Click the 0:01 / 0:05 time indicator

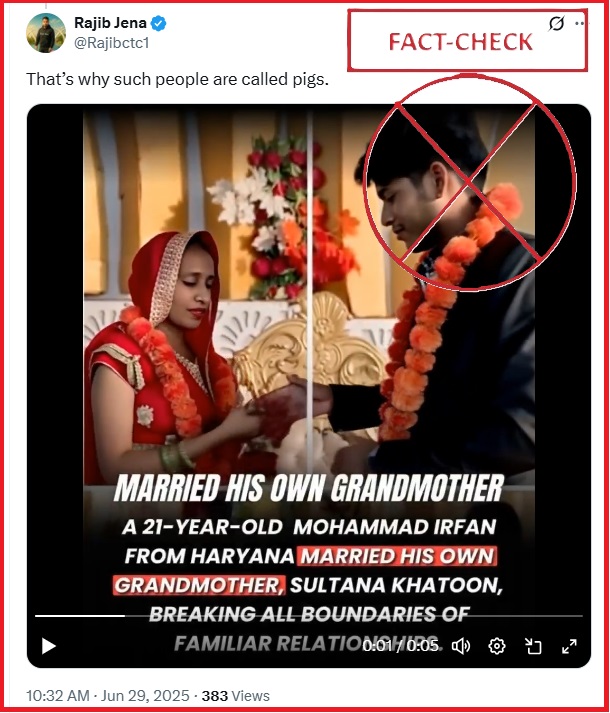click(400, 646)
